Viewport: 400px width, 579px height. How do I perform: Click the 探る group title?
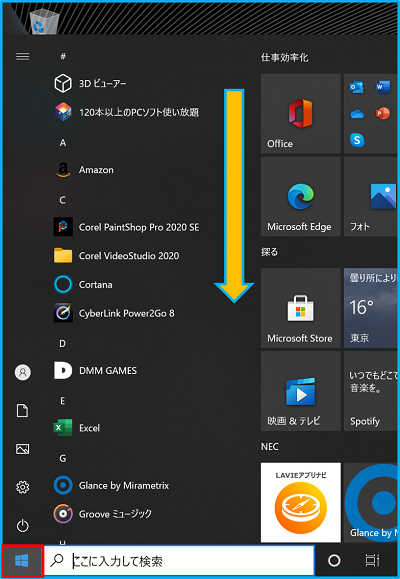(269, 252)
